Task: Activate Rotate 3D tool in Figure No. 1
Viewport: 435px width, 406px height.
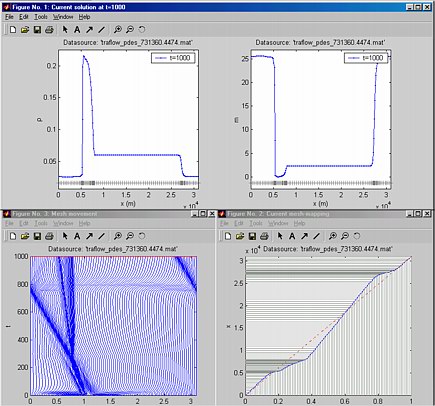Action: click(142, 30)
